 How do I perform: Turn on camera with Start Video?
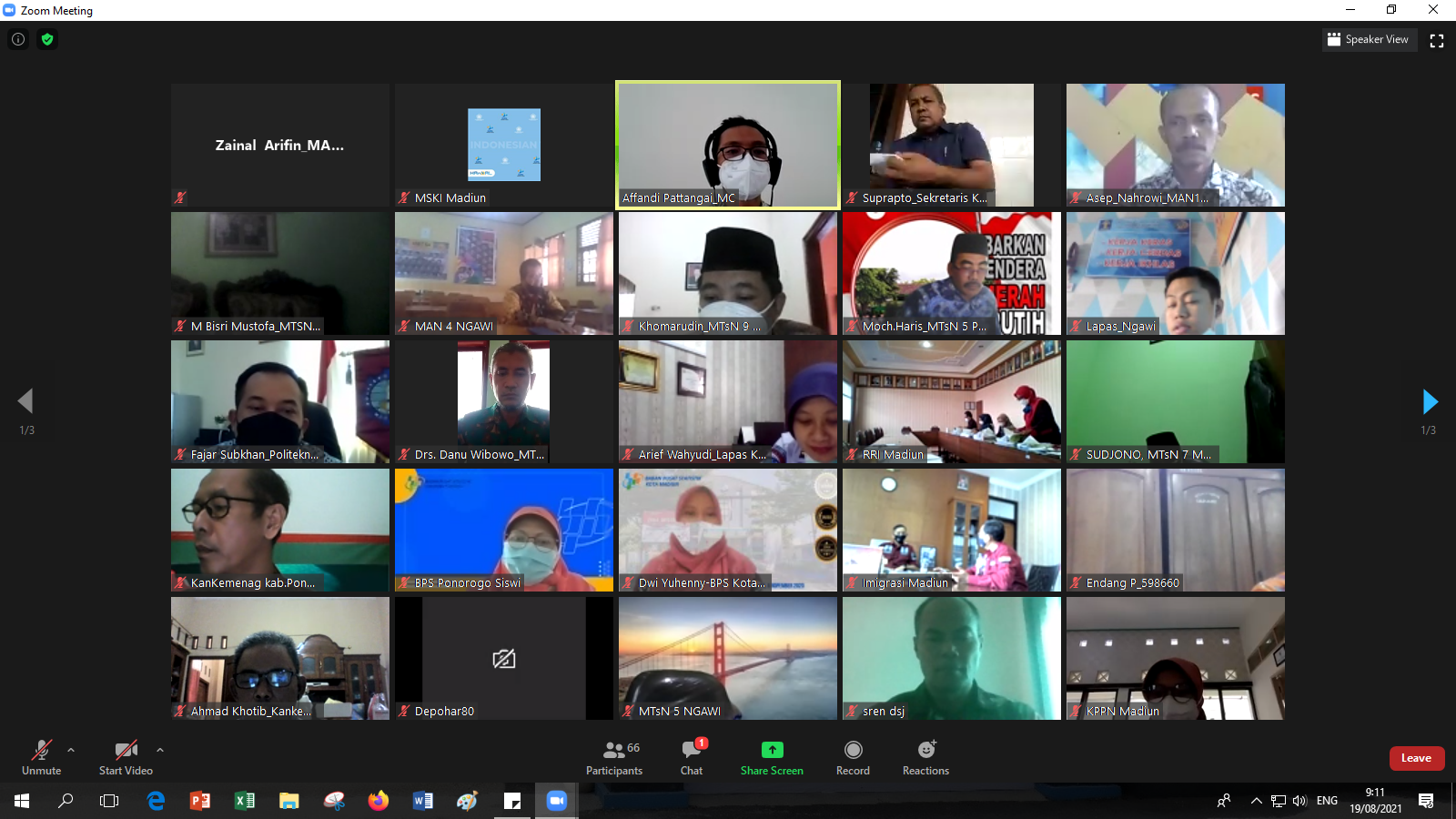[126, 757]
